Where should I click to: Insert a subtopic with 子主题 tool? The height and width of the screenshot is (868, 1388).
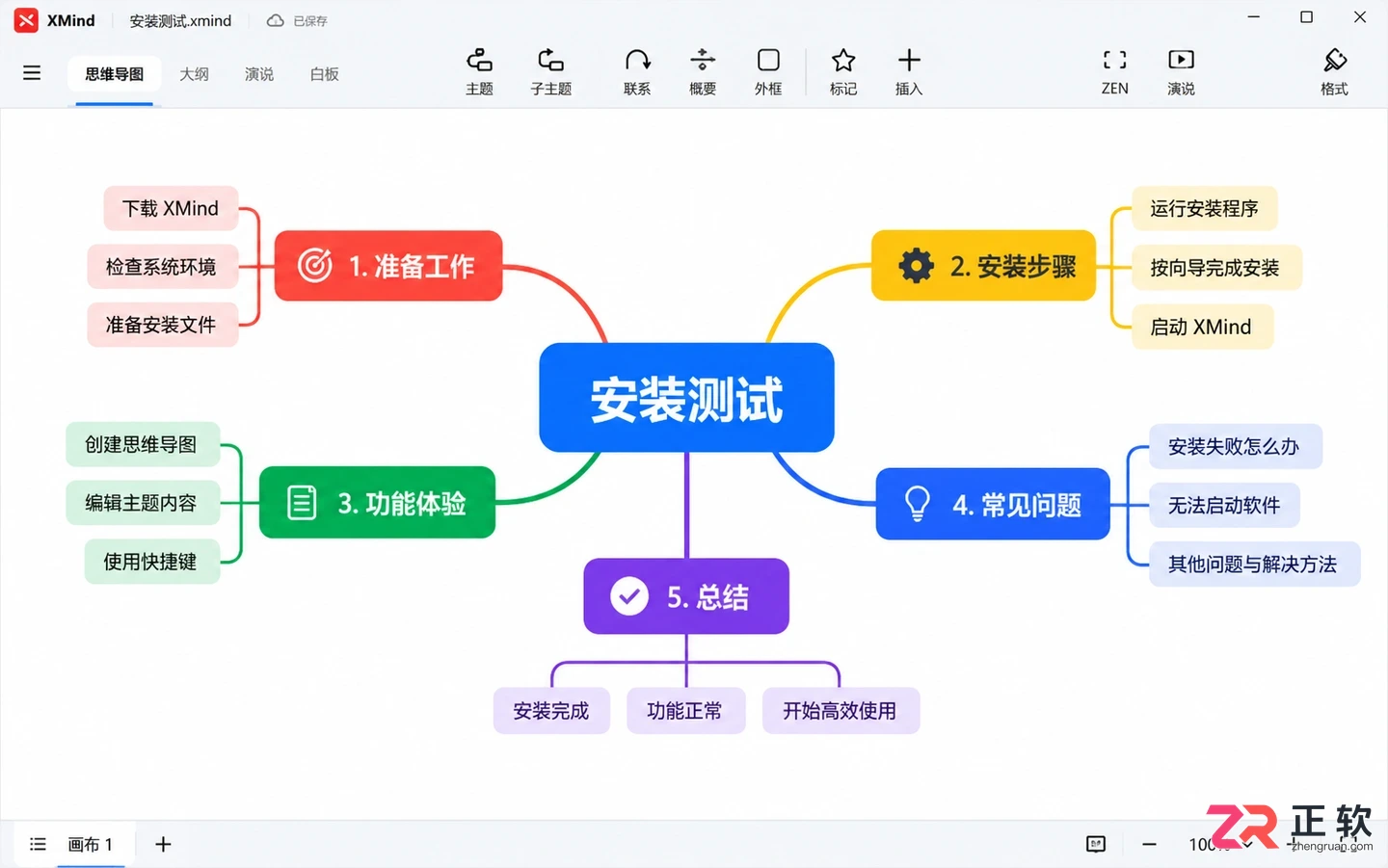(x=551, y=72)
